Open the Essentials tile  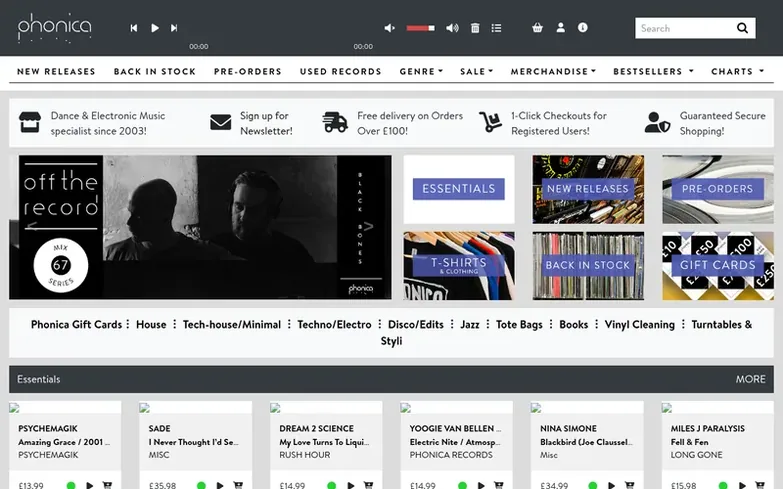tap(458, 189)
